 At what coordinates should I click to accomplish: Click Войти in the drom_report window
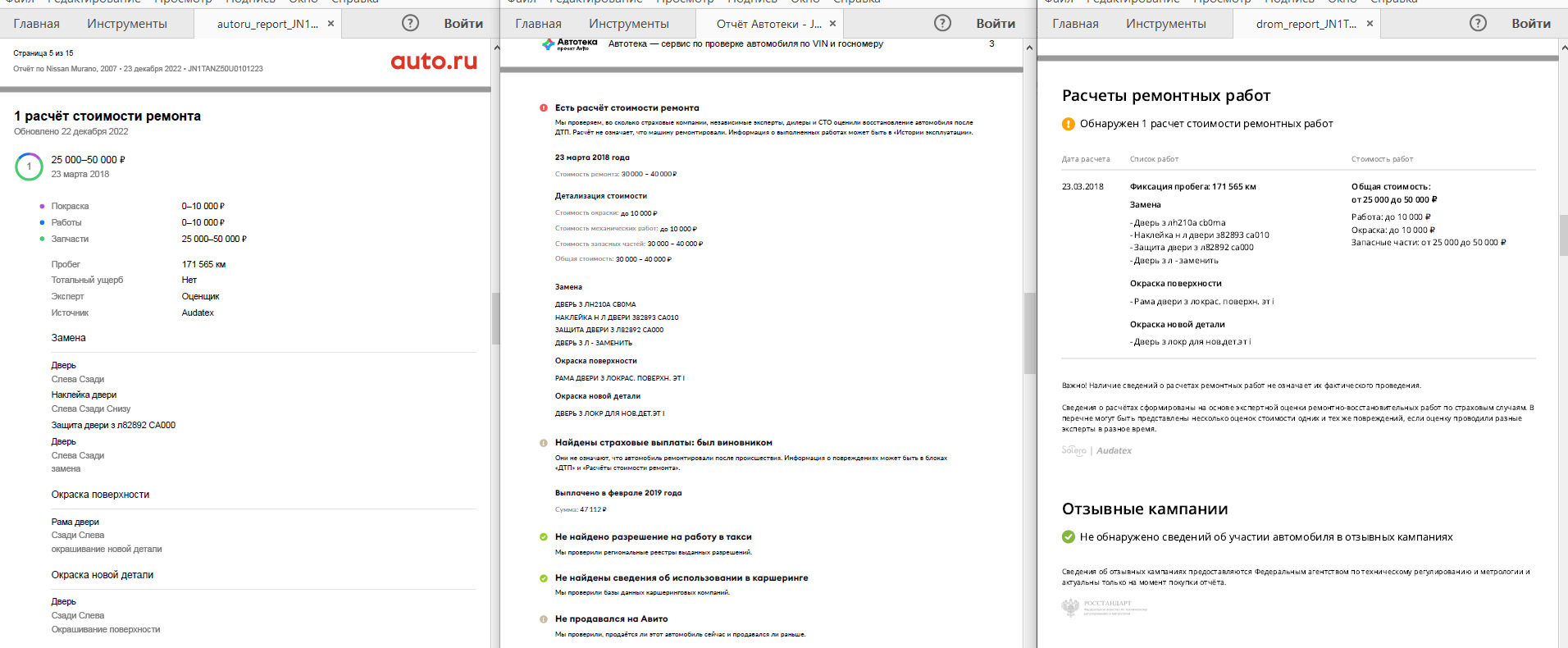click(1531, 24)
